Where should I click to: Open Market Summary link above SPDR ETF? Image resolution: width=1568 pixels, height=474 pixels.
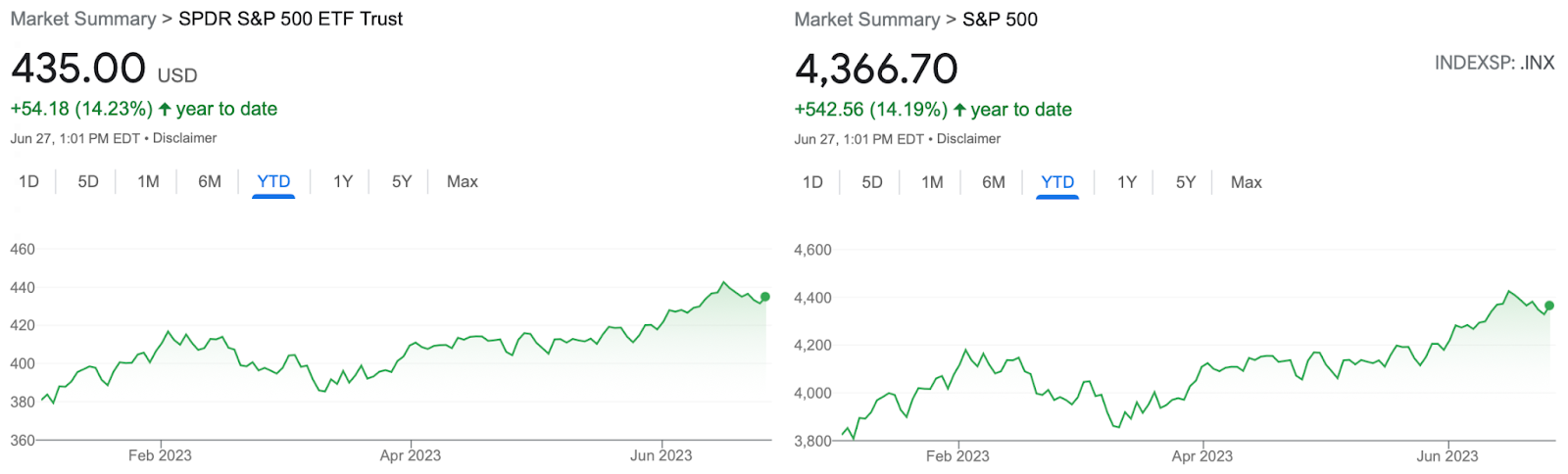(x=83, y=19)
